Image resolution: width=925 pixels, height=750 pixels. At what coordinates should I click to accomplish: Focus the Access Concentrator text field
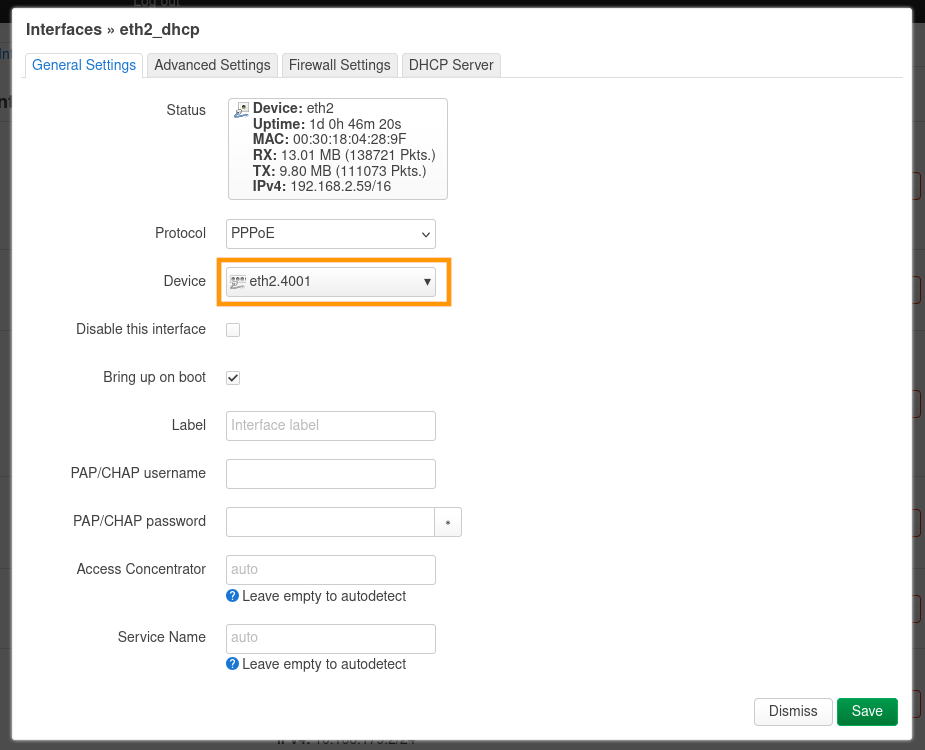[331, 570]
